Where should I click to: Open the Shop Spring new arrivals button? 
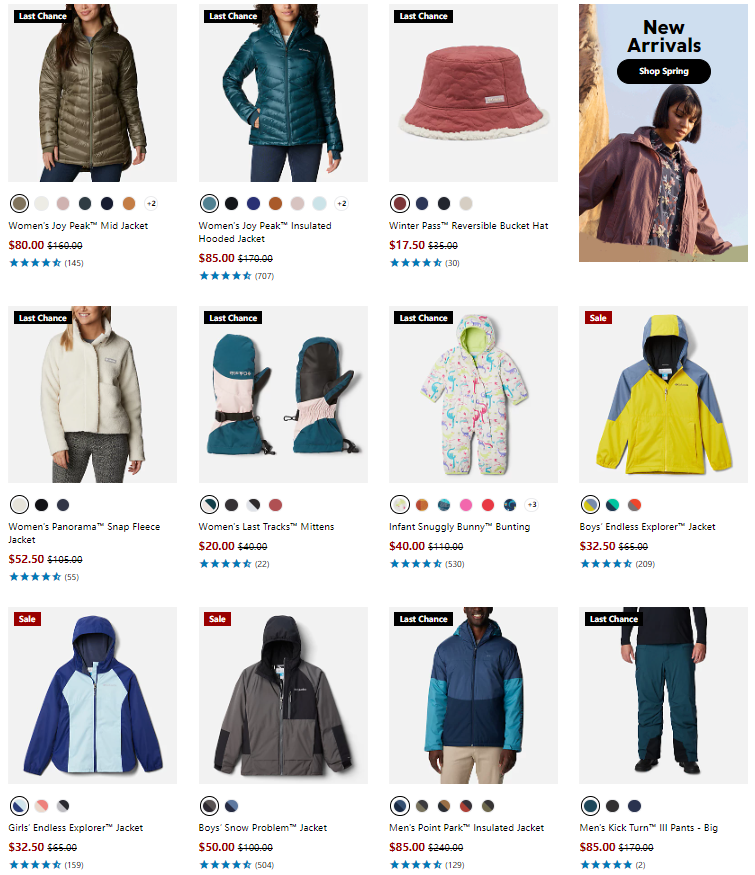[663, 71]
